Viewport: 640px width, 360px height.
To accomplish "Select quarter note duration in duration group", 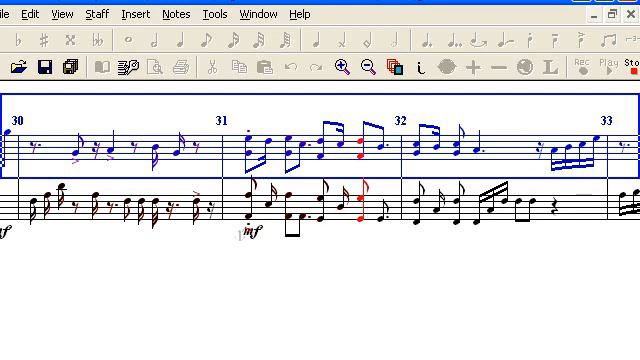I will pos(180,40).
